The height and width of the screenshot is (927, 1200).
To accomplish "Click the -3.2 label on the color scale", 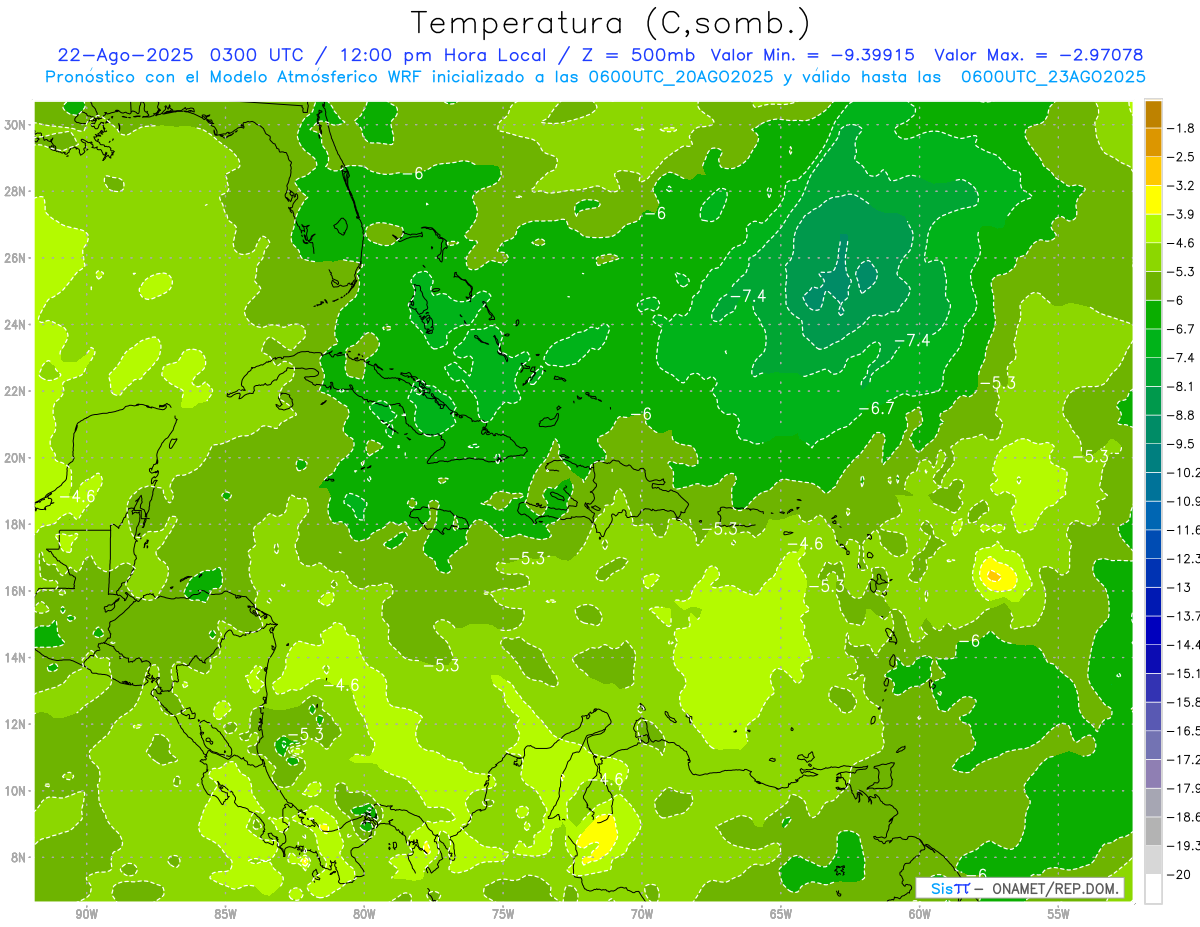I will point(1183,186).
